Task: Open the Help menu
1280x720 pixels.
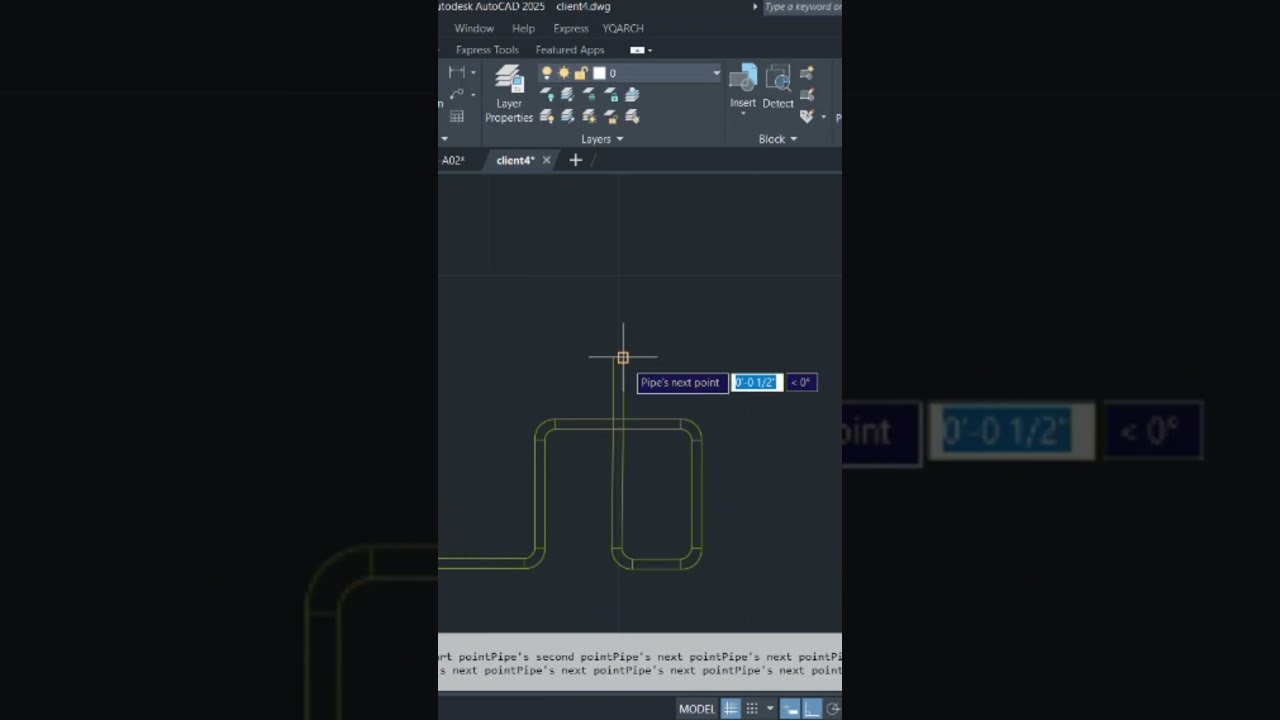Action: tap(523, 29)
